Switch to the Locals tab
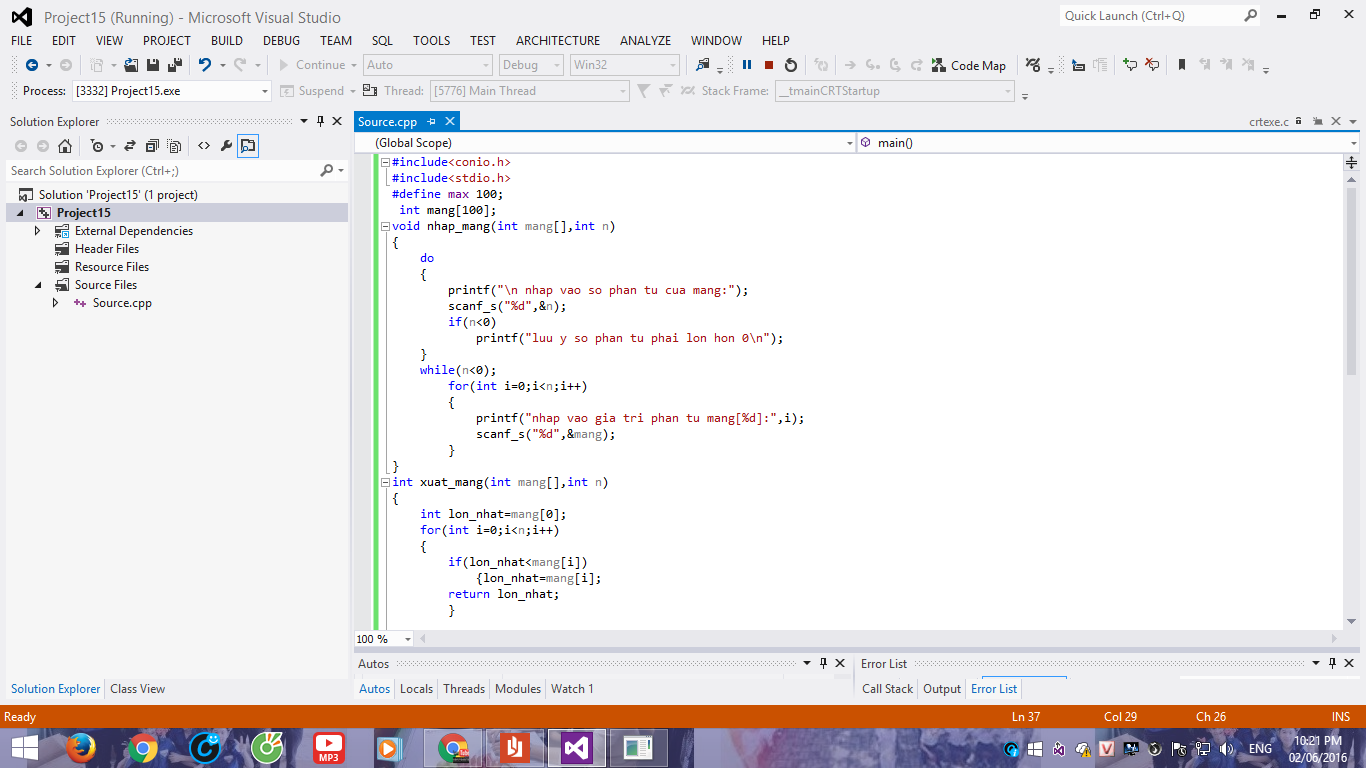This screenshot has width=1366, height=768. [x=416, y=689]
